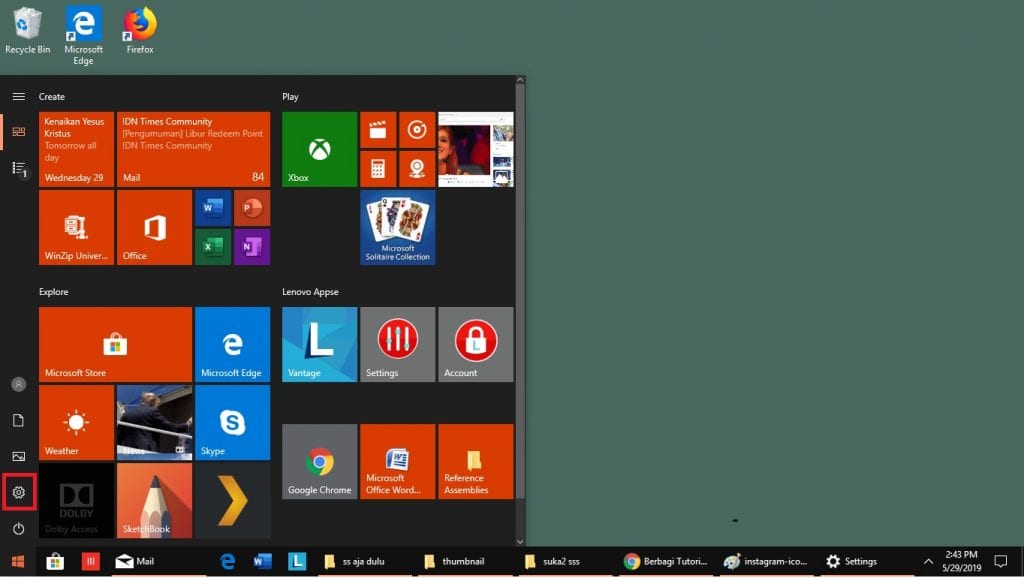
Task: Open the Movies & TV small tile
Action: click(378, 130)
